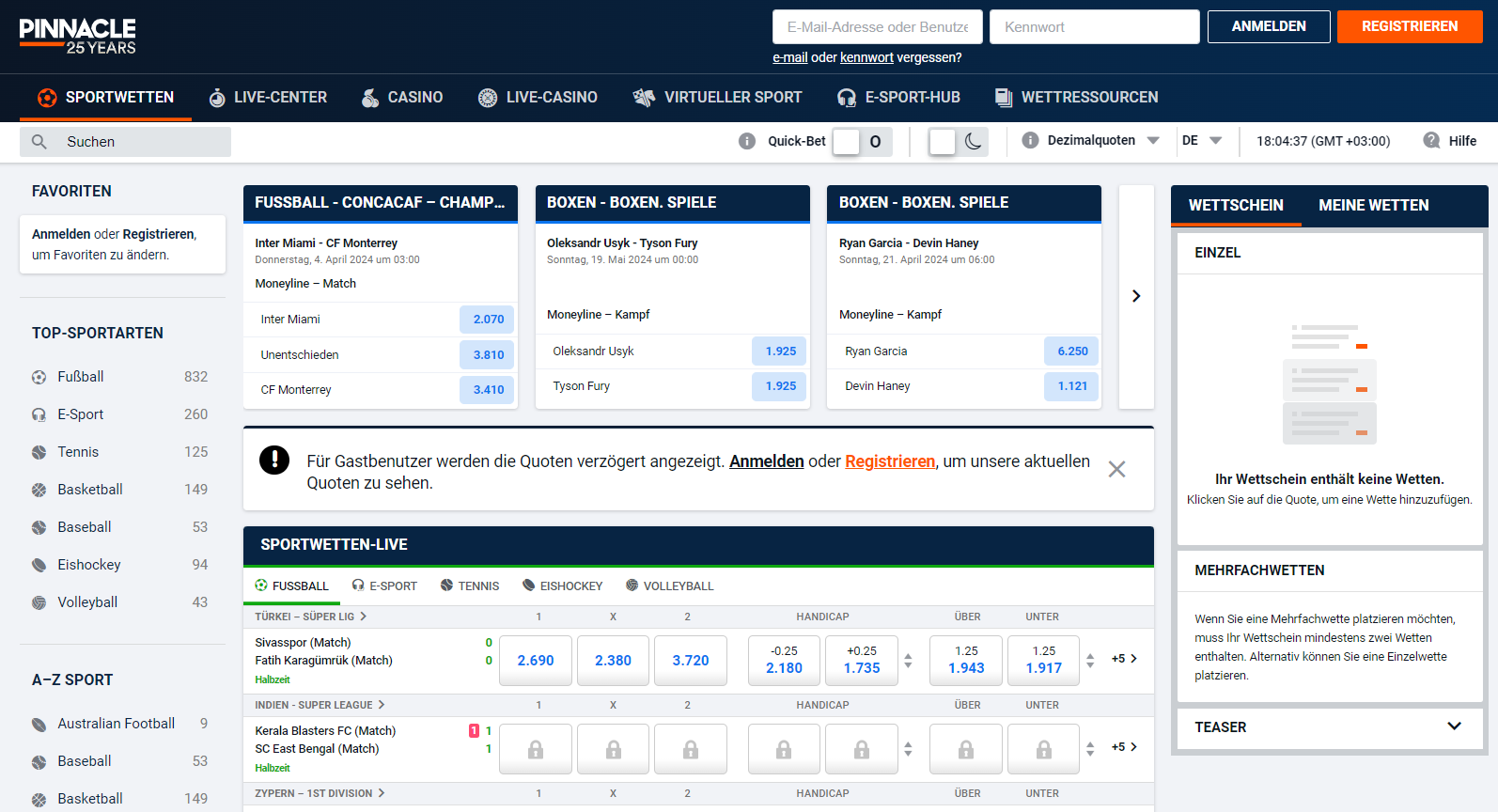Click the Australian Football icon
Image resolution: width=1498 pixels, height=812 pixels.
coord(39,724)
